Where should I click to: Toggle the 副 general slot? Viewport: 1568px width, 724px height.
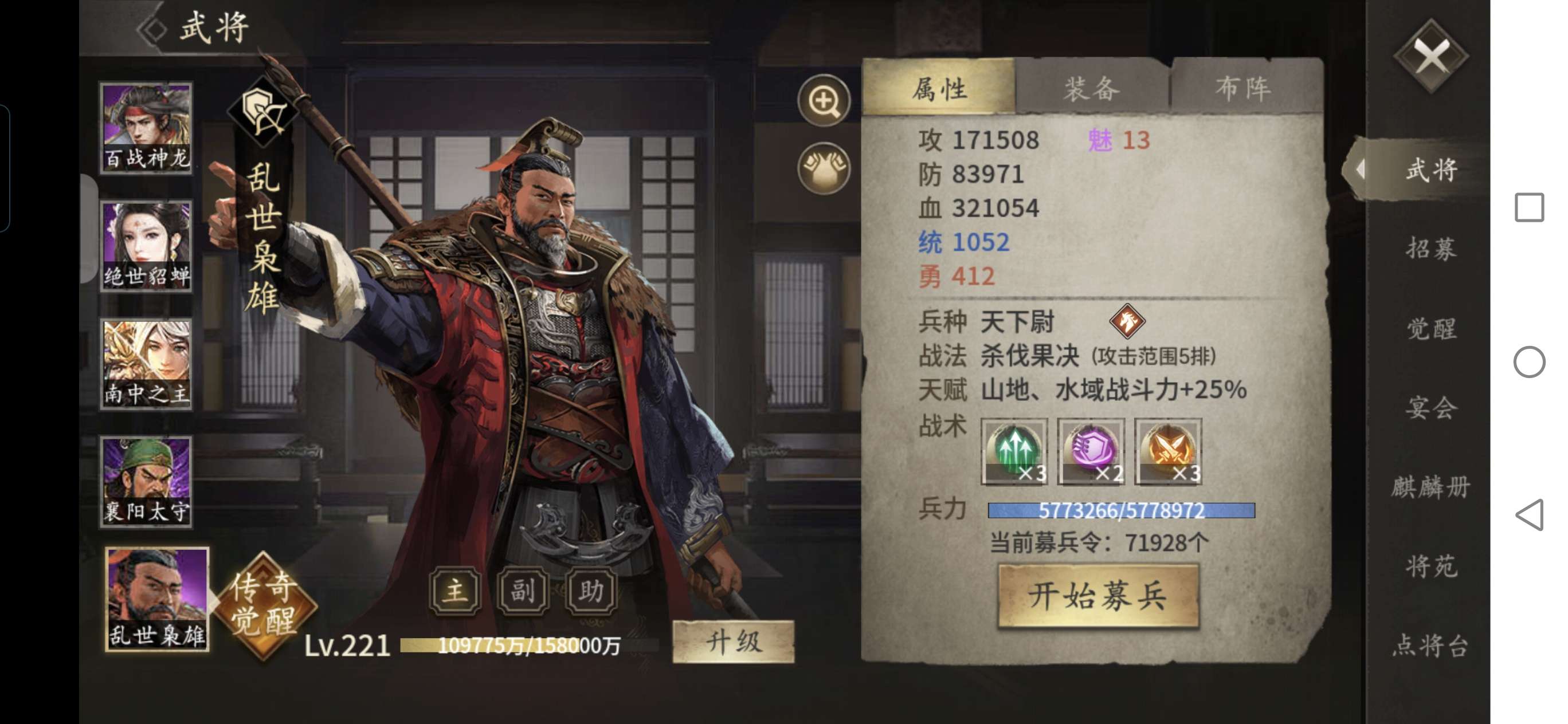[523, 590]
